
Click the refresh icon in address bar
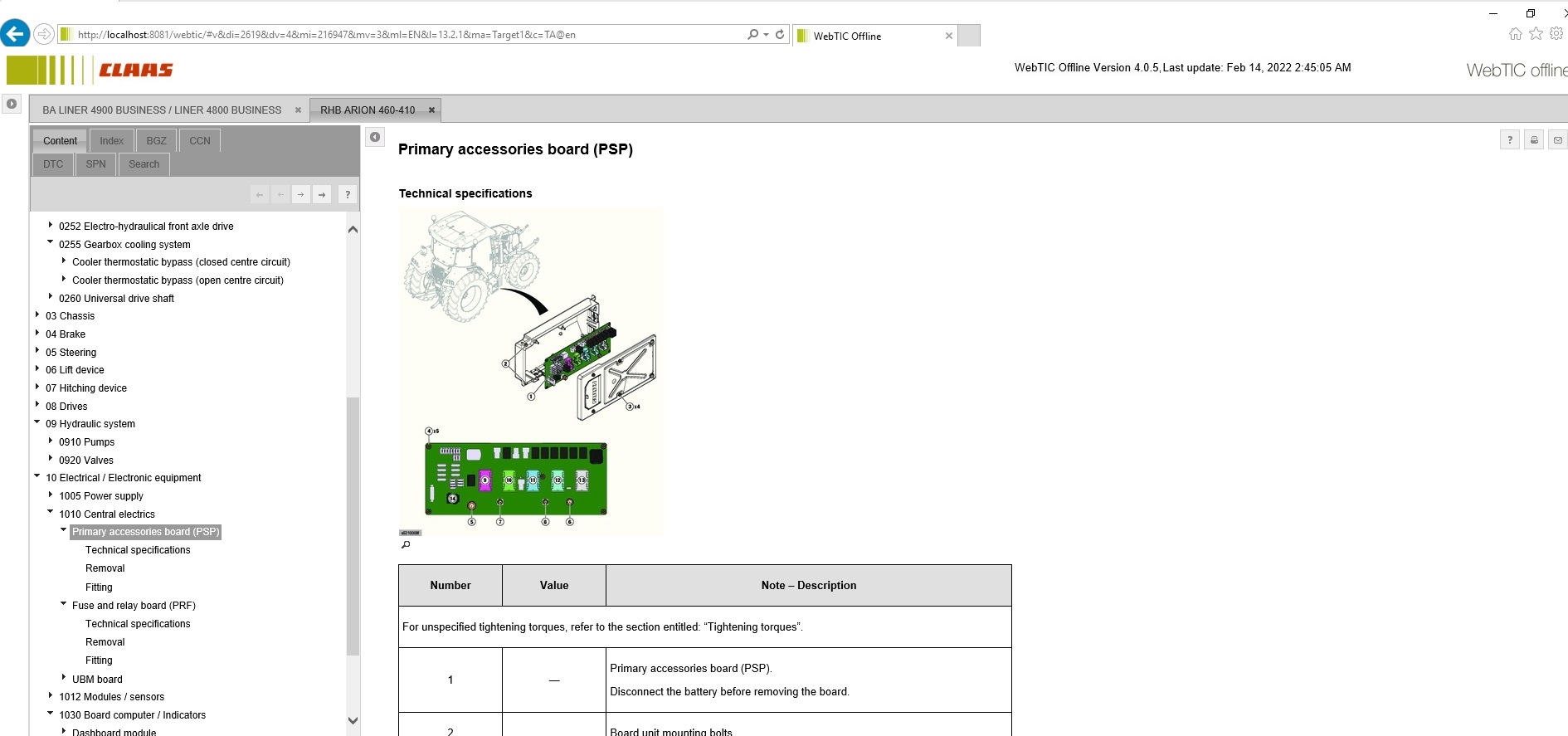[x=780, y=34]
